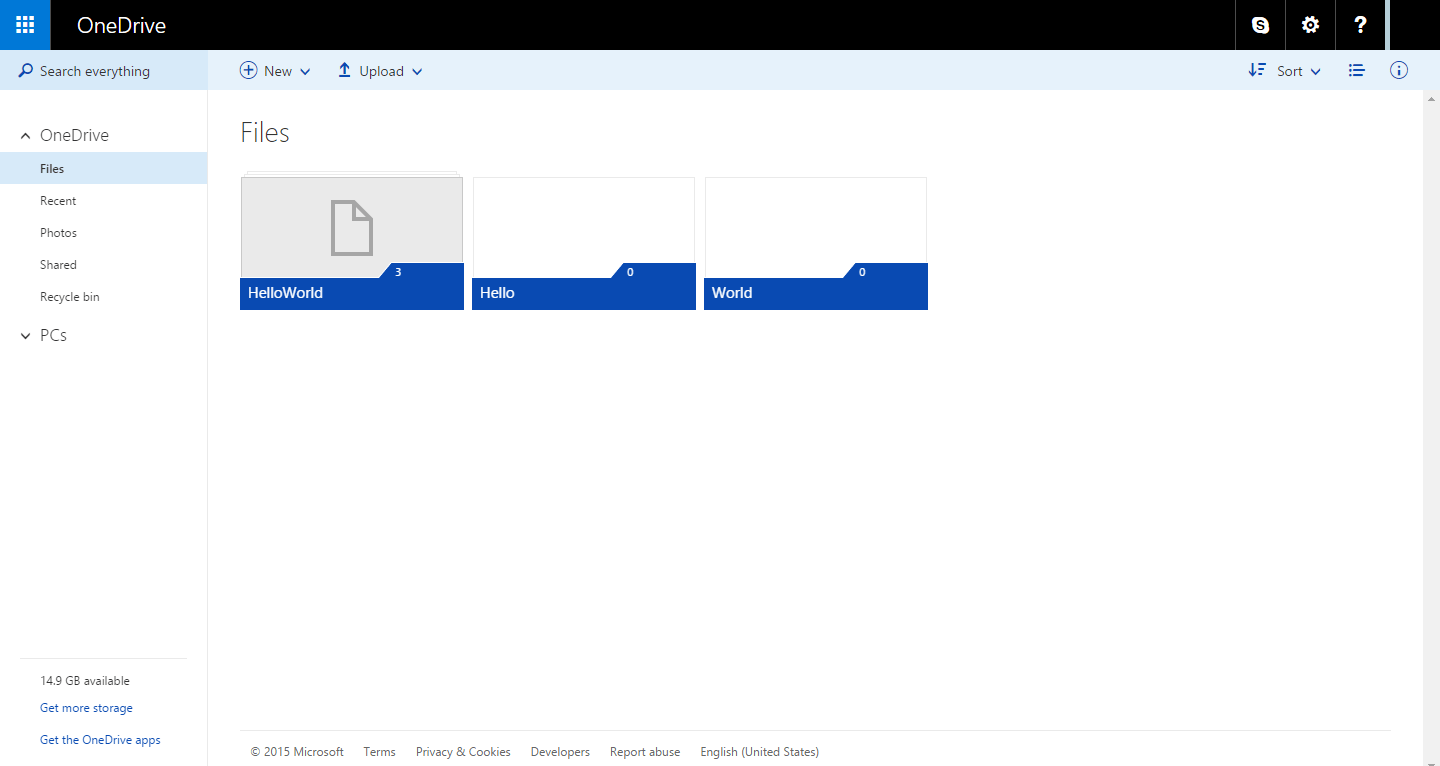The image size is (1440, 766).
Task: Change language English (United States) link
Action: click(x=759, y=752)
